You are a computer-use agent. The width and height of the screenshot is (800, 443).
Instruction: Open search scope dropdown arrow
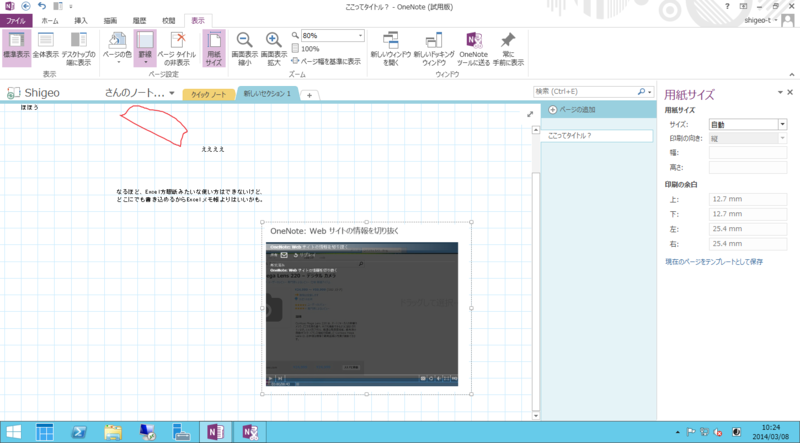(649, 92)
